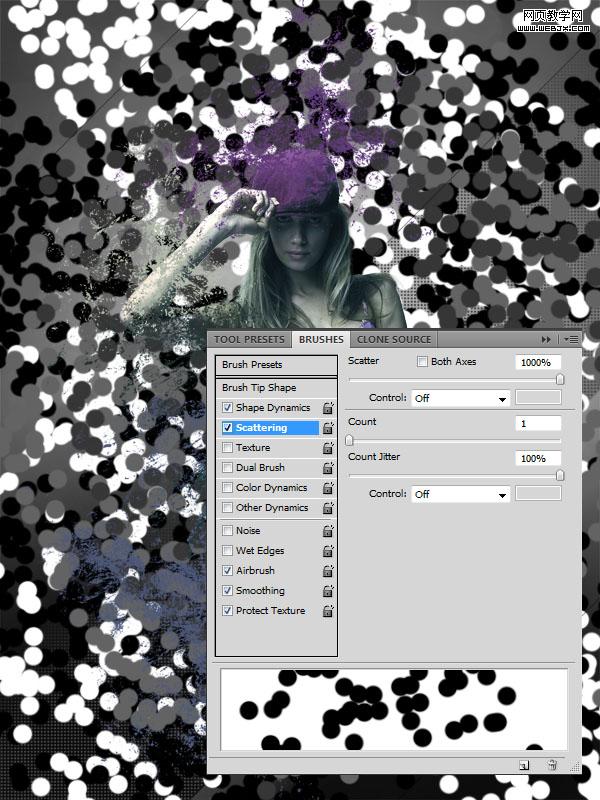Click lock icon beside Scattering
This screenshot has height=800, width=600.
(x=328, y=428)
